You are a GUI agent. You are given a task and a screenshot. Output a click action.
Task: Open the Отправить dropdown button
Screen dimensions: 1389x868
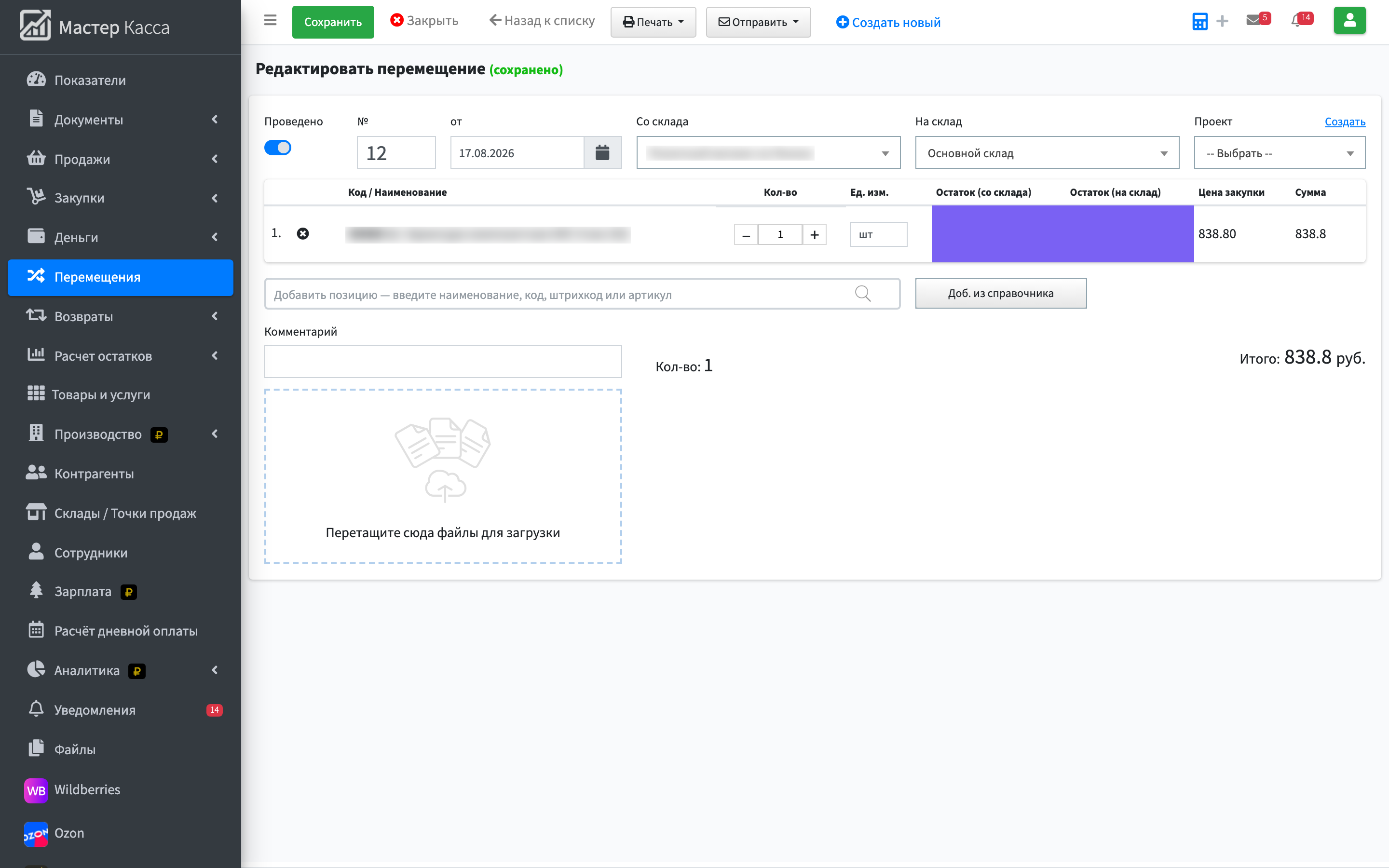[x=758, y=22]
